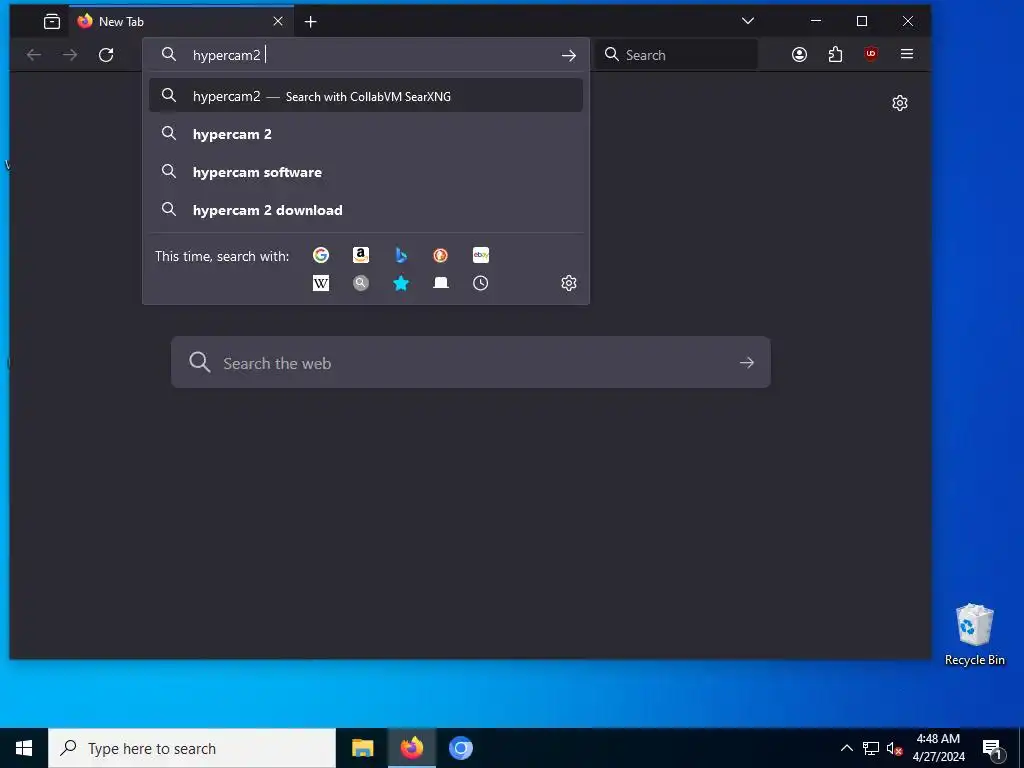Open a new tab with the plus button
The image size is (1024, 768).
click(x=311, y=22)
